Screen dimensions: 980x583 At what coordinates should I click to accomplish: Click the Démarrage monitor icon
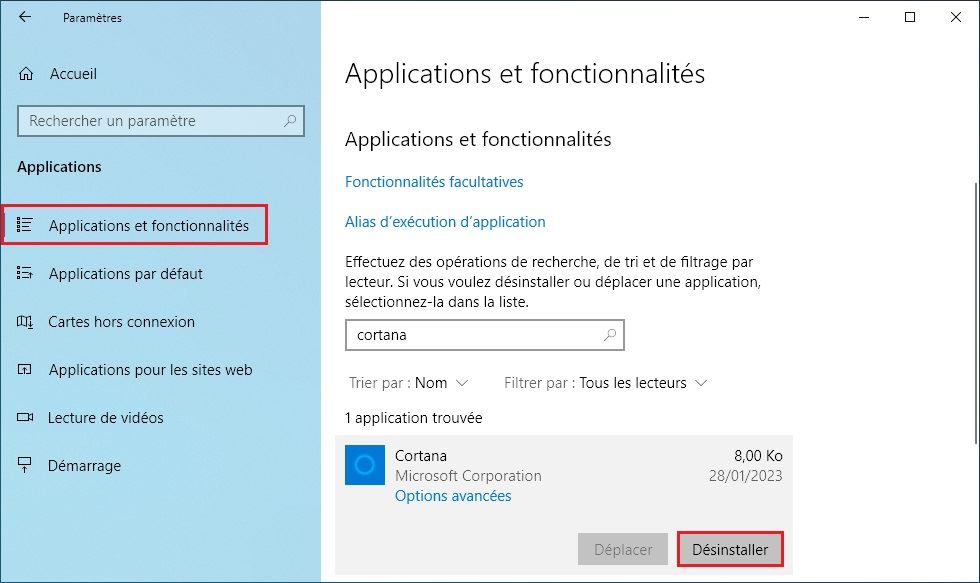pos(24,465)
